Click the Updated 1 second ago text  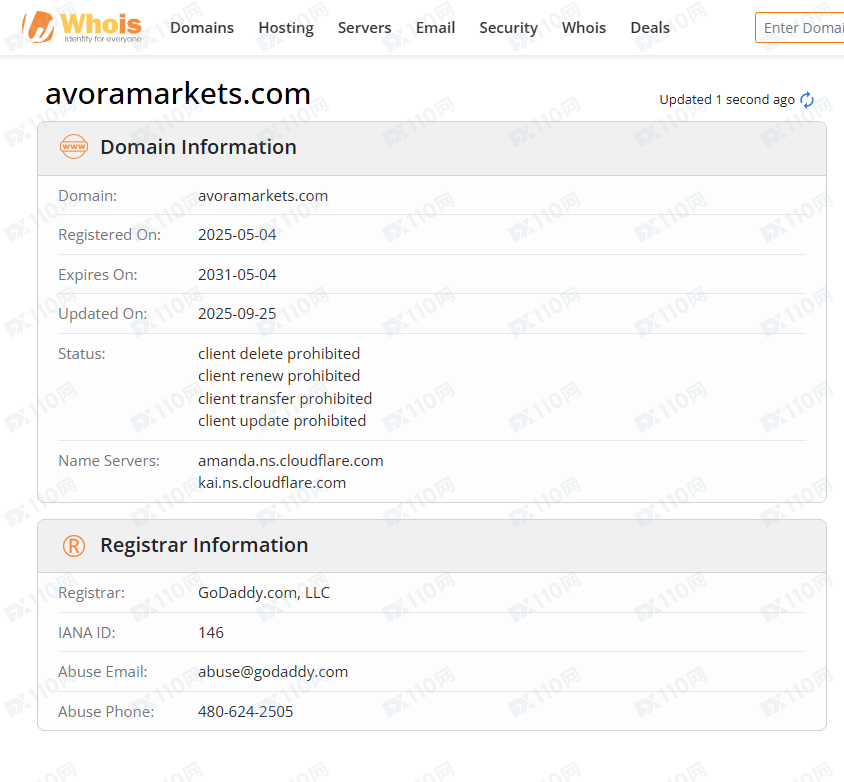click(x=727, y=100)
